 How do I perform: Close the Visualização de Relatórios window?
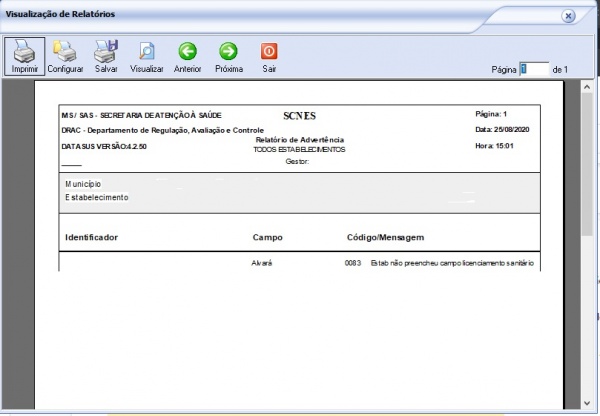point(568,16)
